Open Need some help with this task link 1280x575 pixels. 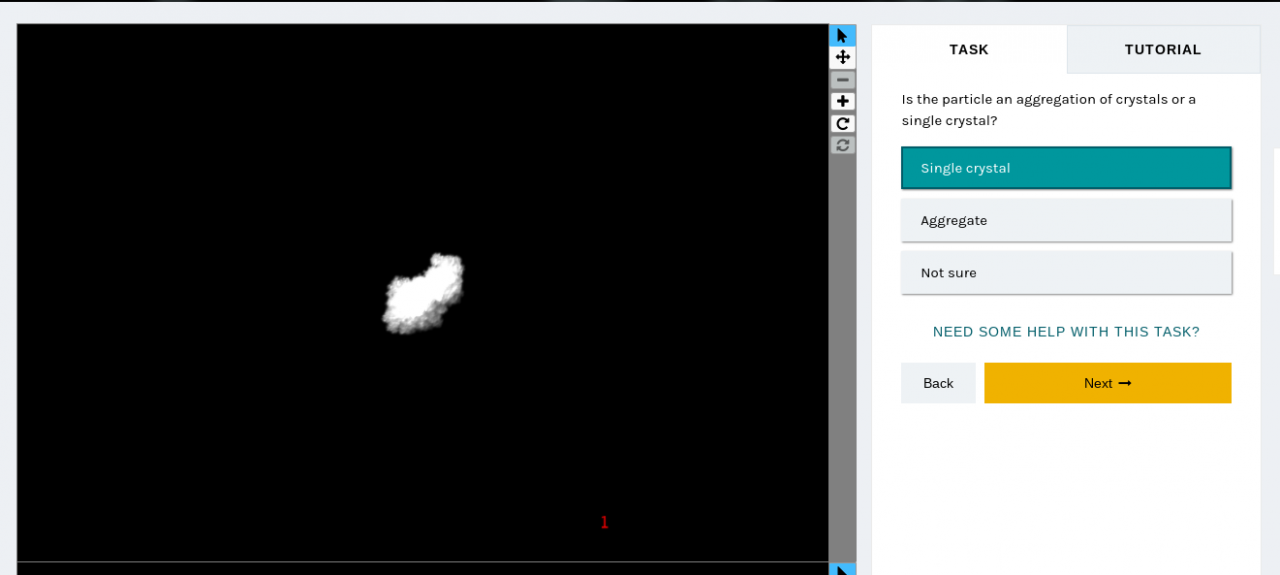point(1066,331)
